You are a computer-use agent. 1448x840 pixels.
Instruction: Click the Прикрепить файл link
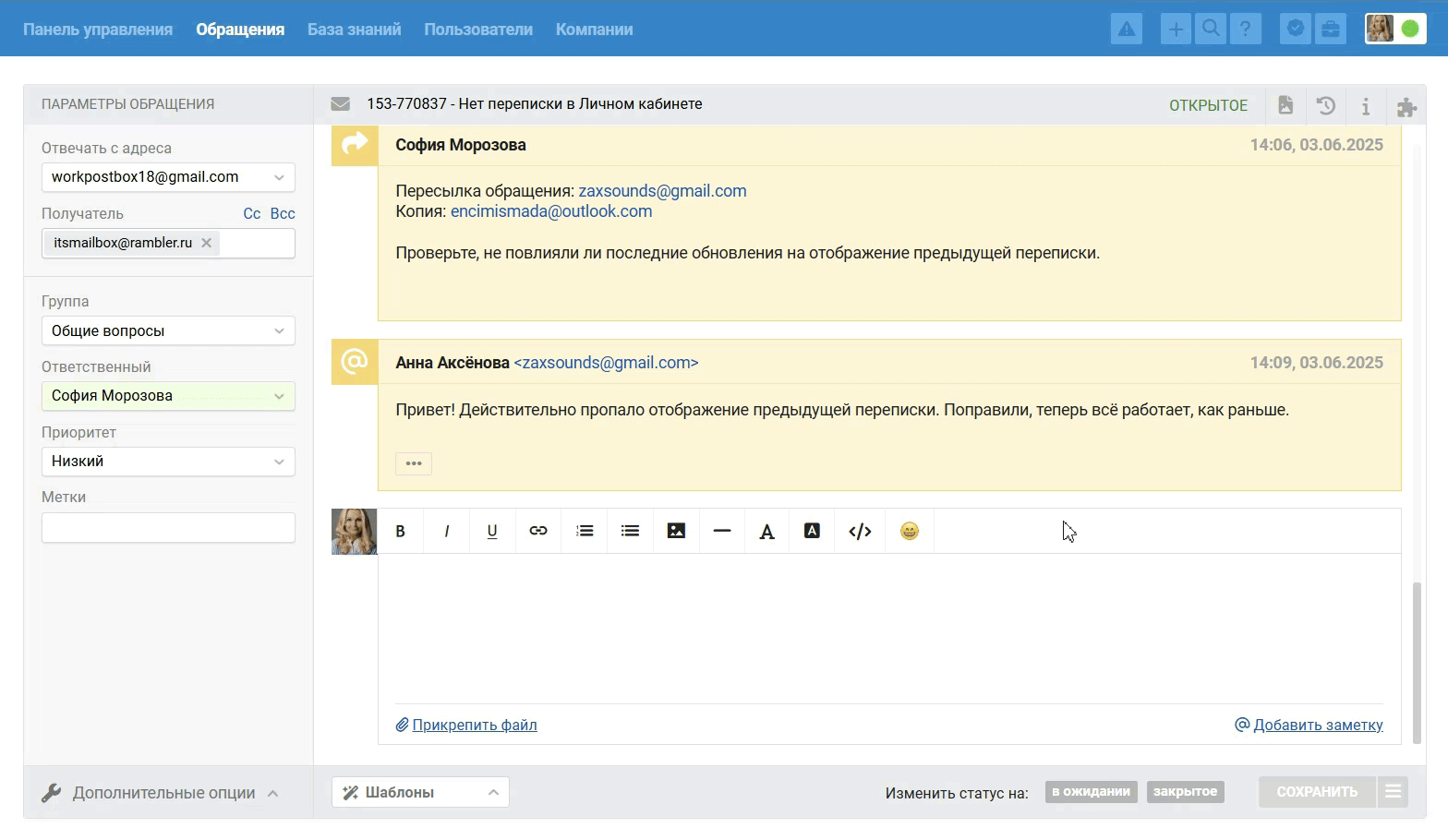474,726
